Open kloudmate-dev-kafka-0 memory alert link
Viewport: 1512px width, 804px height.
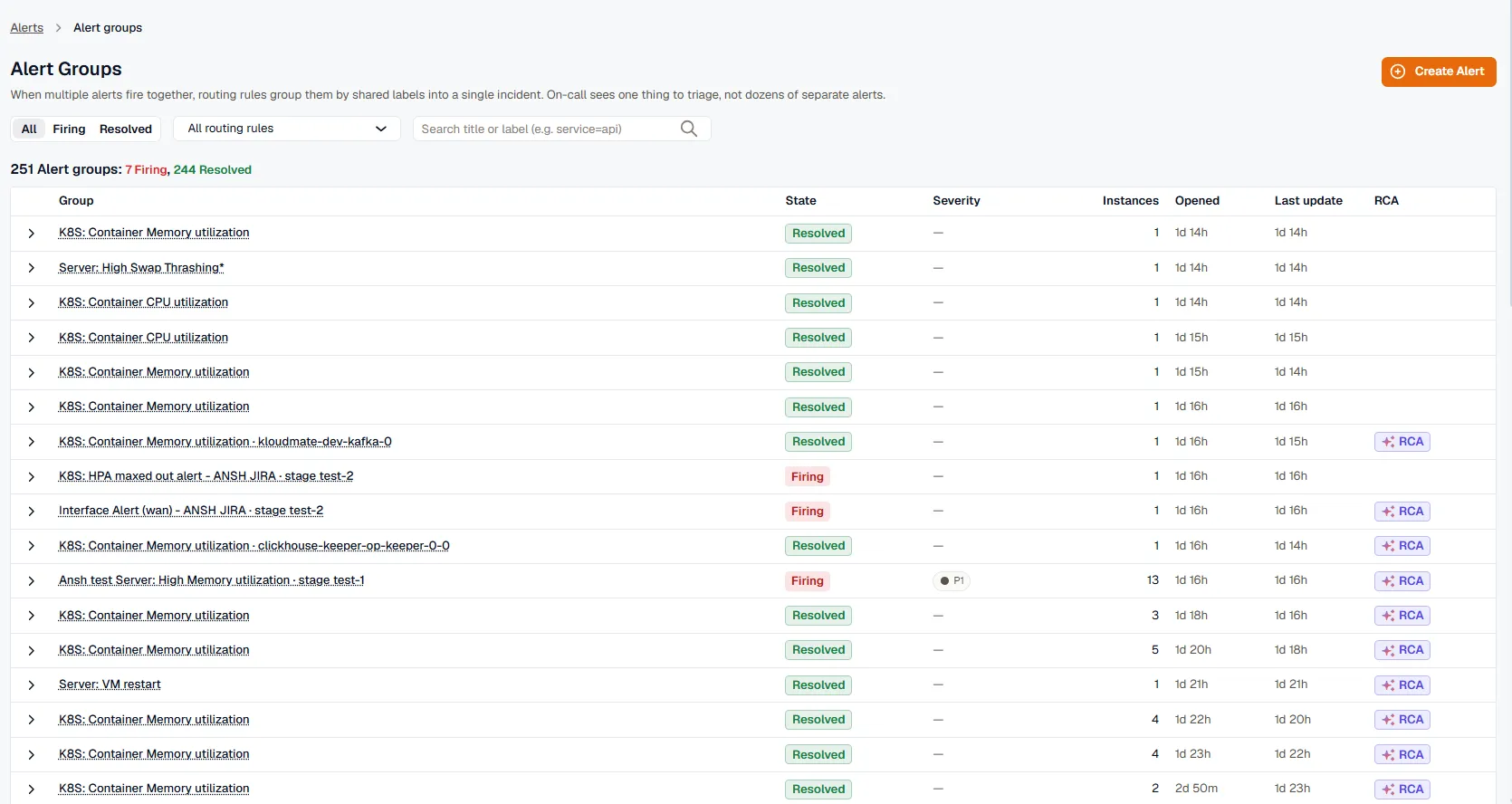pyautogui.click(x=225, y=442)
